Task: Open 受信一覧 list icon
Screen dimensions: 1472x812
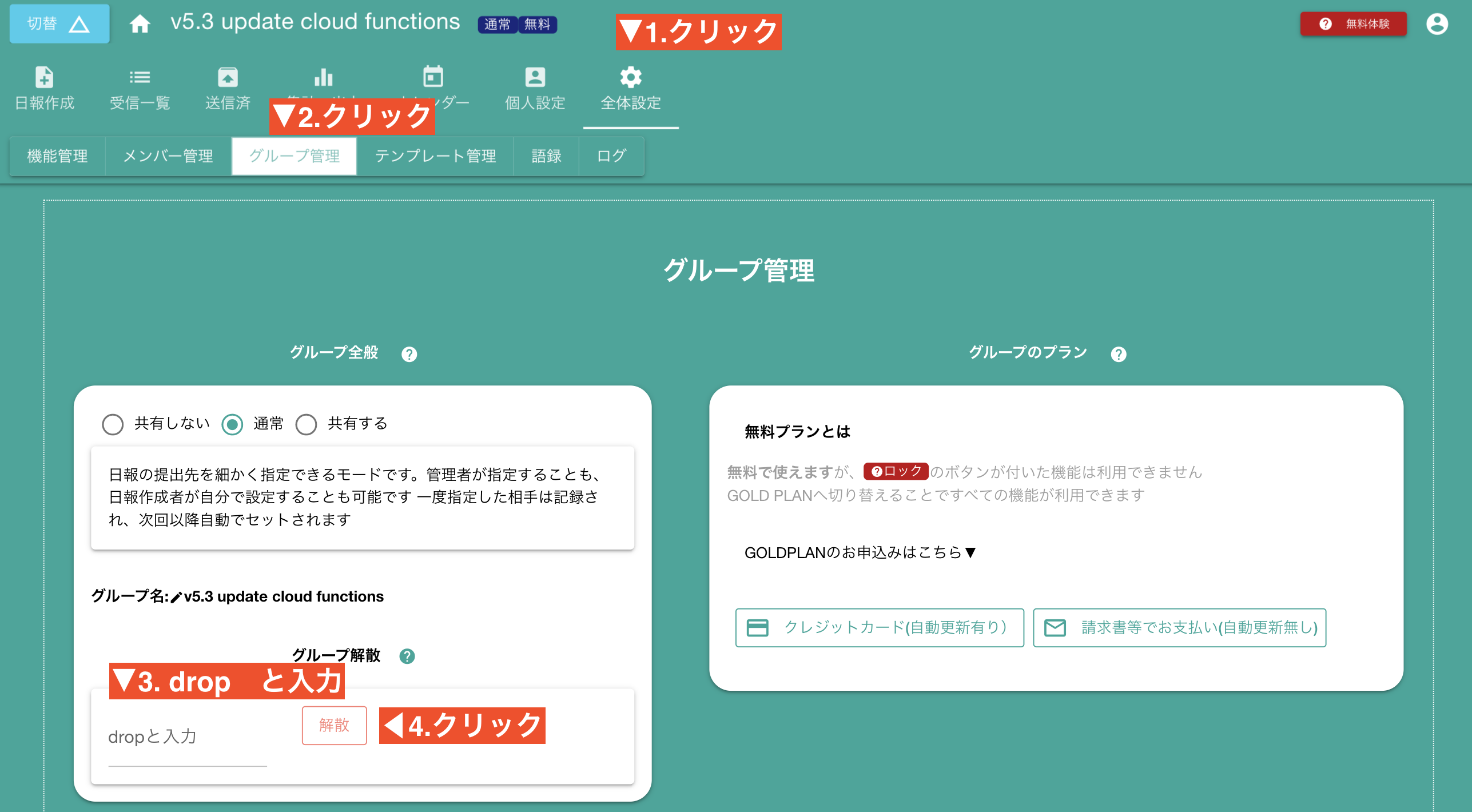Action: coord(140,77)
